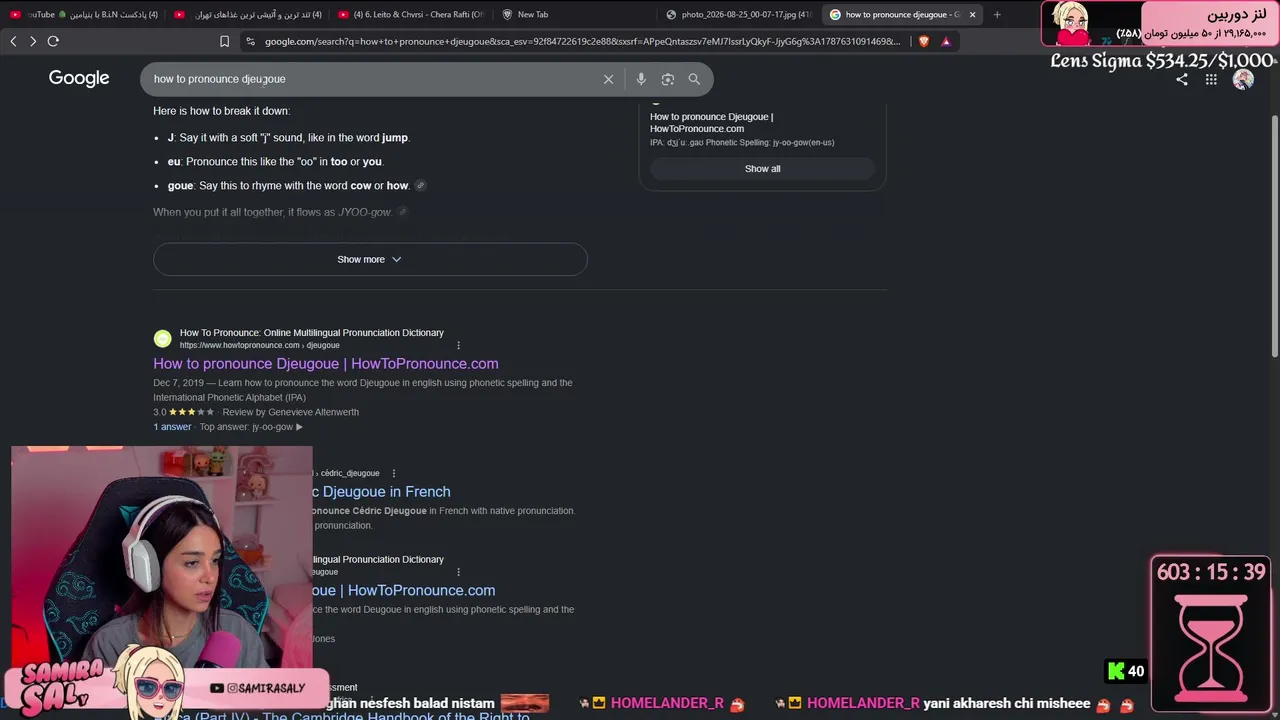Switch to the photo_2026-08-25 jpg tab
Screen dimensions: 1280x720
click(740, 14)
